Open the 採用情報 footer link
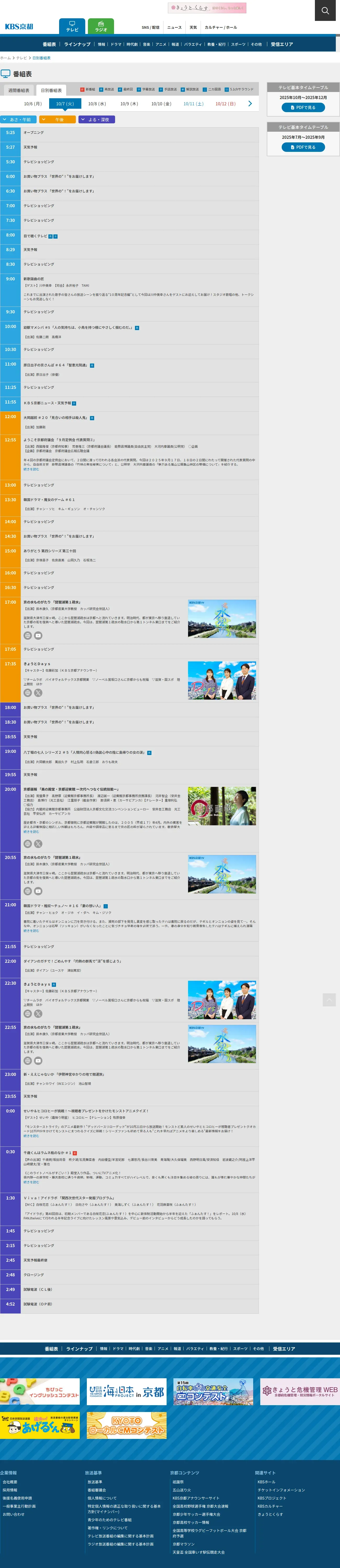This screenshot has height=1568, width=340. 10,1490
